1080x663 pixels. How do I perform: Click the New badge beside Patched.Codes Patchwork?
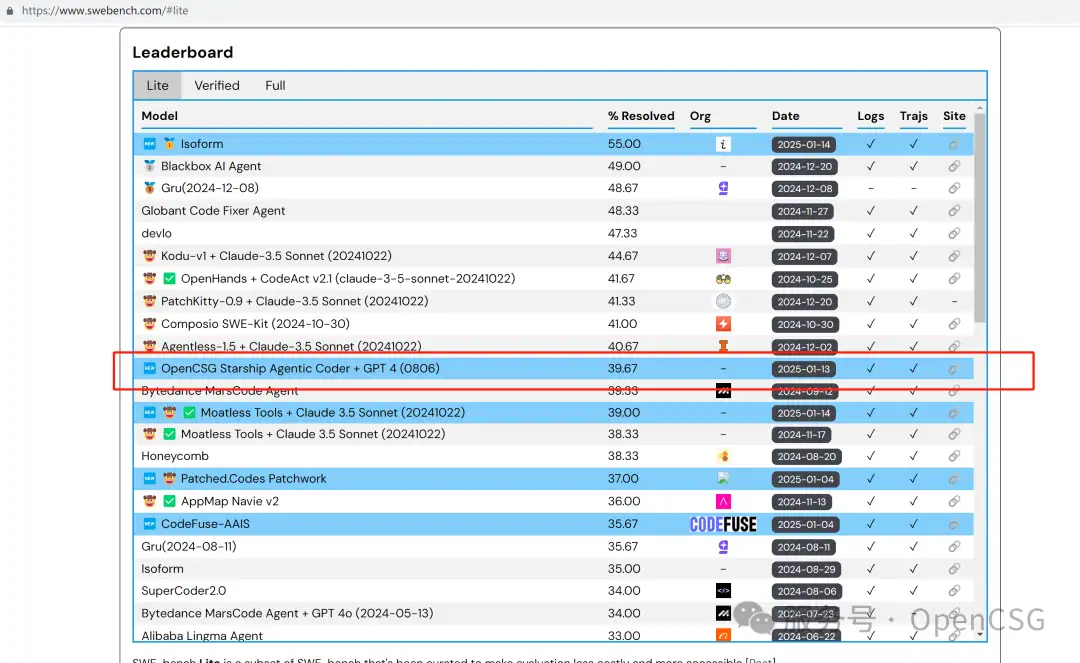[149, 478]
